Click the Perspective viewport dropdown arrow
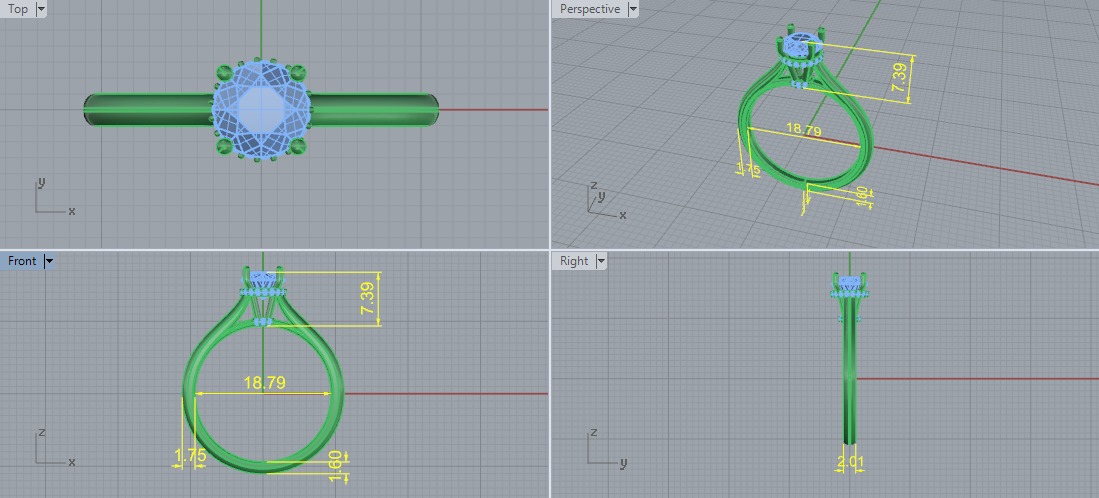Screen dimensions: 1099x498 pos(633,9)
